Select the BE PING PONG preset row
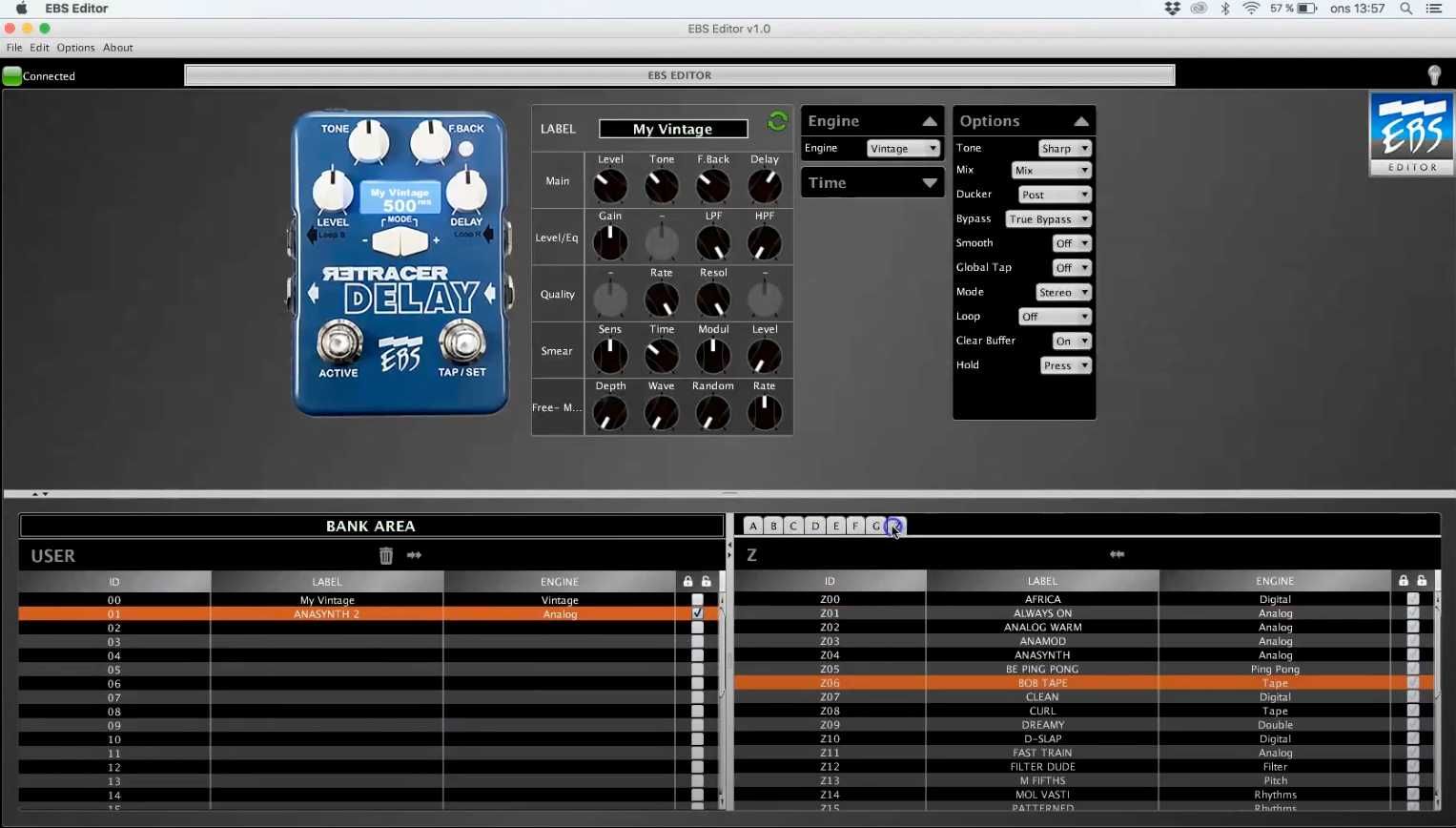Viewport: 1456px width, 828px height. [1084, 669]
